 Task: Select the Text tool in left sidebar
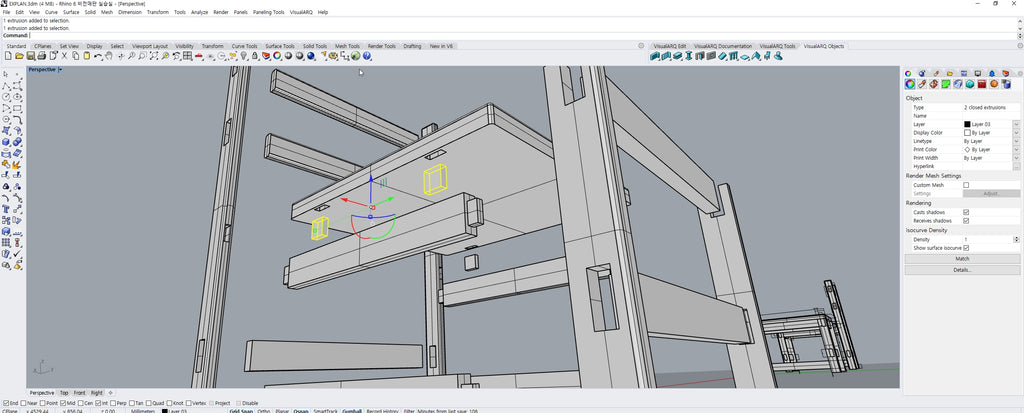click(x=6, y=209)
